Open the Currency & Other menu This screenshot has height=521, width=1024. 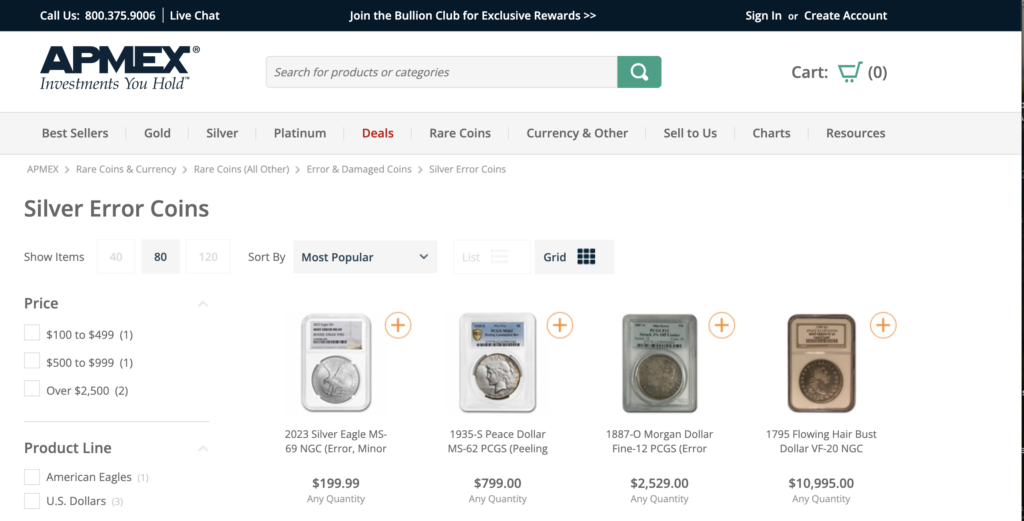577,133
